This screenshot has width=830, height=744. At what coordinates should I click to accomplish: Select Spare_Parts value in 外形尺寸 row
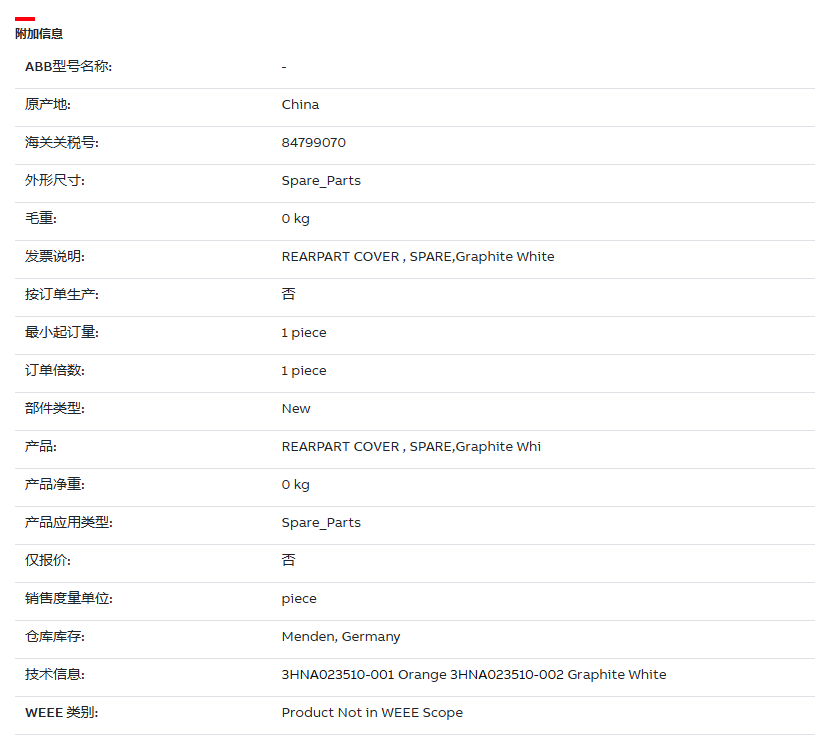pos(321,181)
